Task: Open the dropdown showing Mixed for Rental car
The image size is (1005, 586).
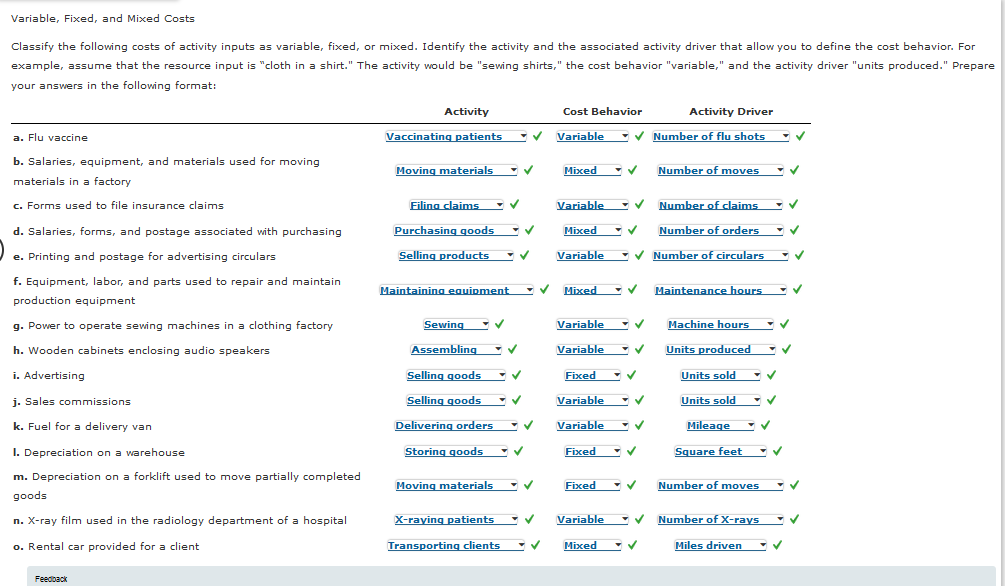Action: click(591, 545)
